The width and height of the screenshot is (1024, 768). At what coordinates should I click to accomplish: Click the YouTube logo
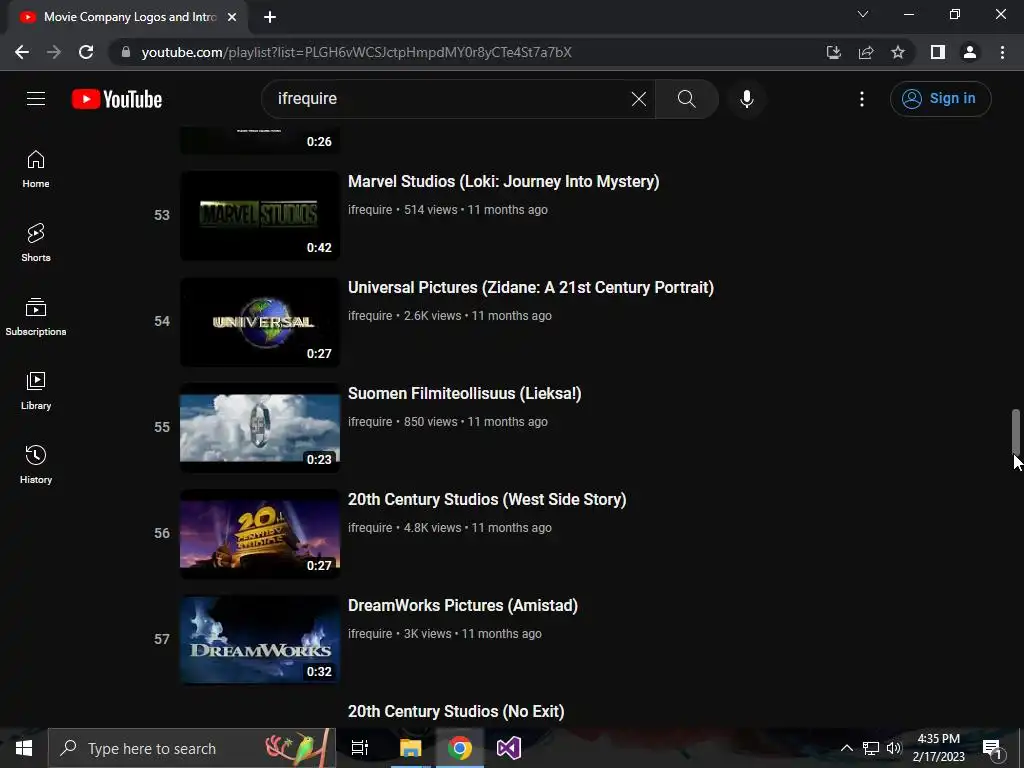pyautogui.click(x=117, y=99)
